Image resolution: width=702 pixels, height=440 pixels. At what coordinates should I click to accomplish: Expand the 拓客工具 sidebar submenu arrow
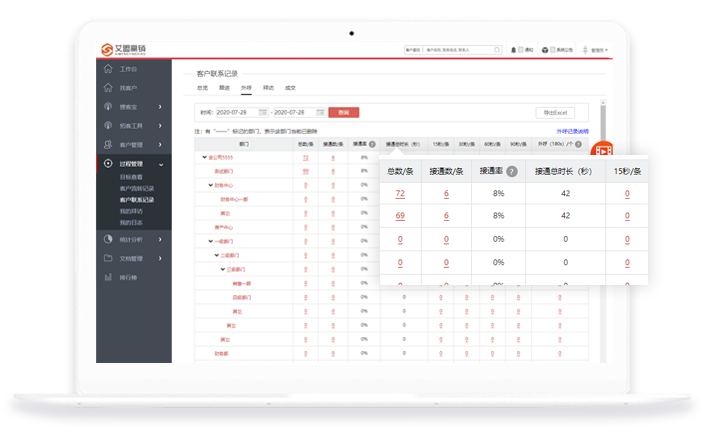click(162, 126)
